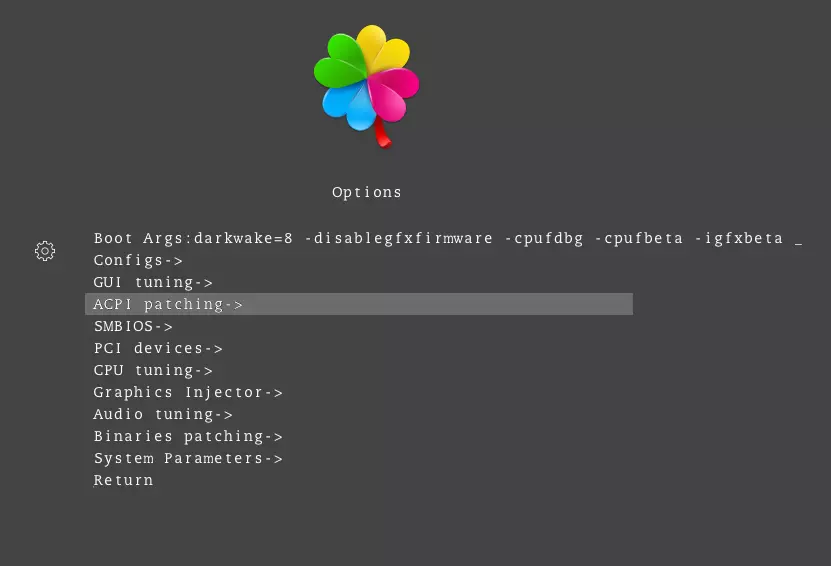Open the SMBIOS submenu

tap(133, 327)
